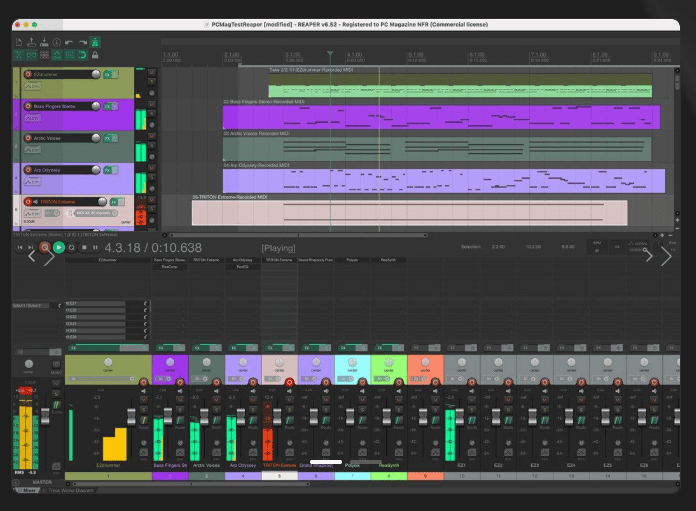Image resolution: width=696 pixels, height=511 pixels.
Task: Solo the Bass Fingers channel in the mixer
Action: tap(180, 409)
